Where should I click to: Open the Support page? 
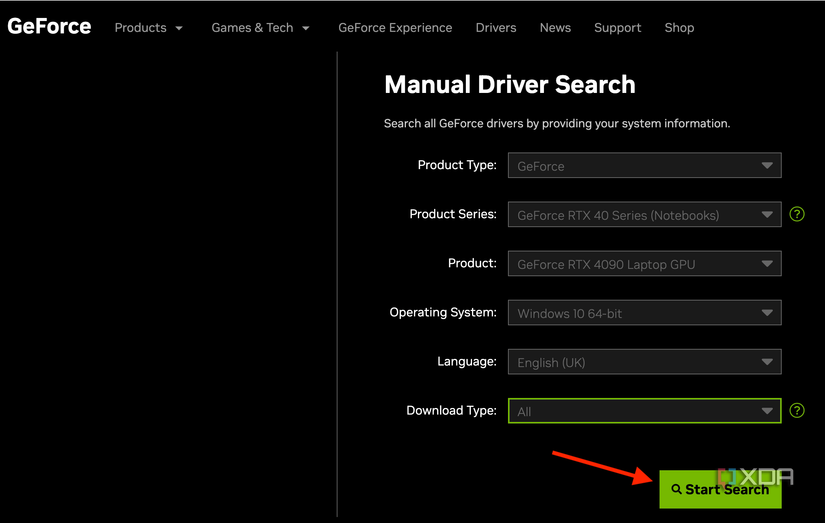(617, 27)
